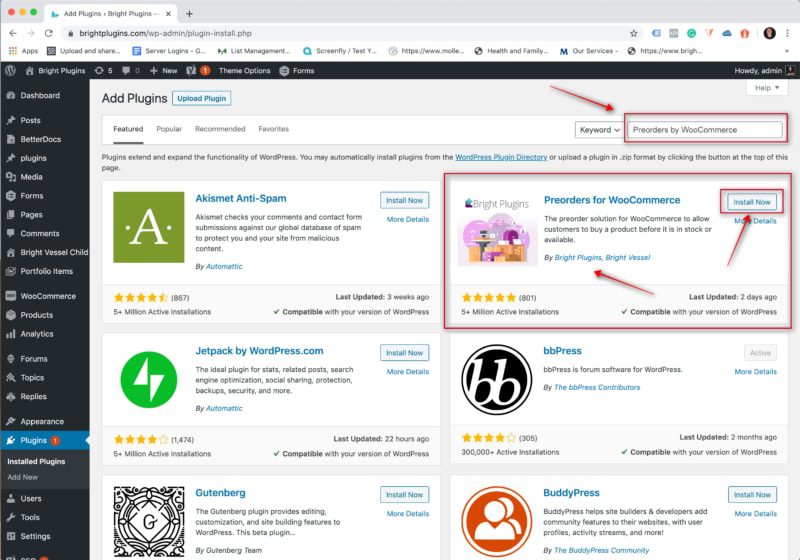The image size is (800, 560).
Task: Reload the page in Chrome
Action: pyautogui.click(x=48, y=33)
